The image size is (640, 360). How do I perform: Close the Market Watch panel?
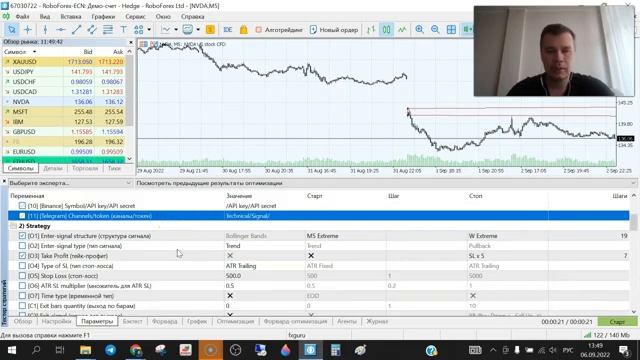click(x=131, y=42)
